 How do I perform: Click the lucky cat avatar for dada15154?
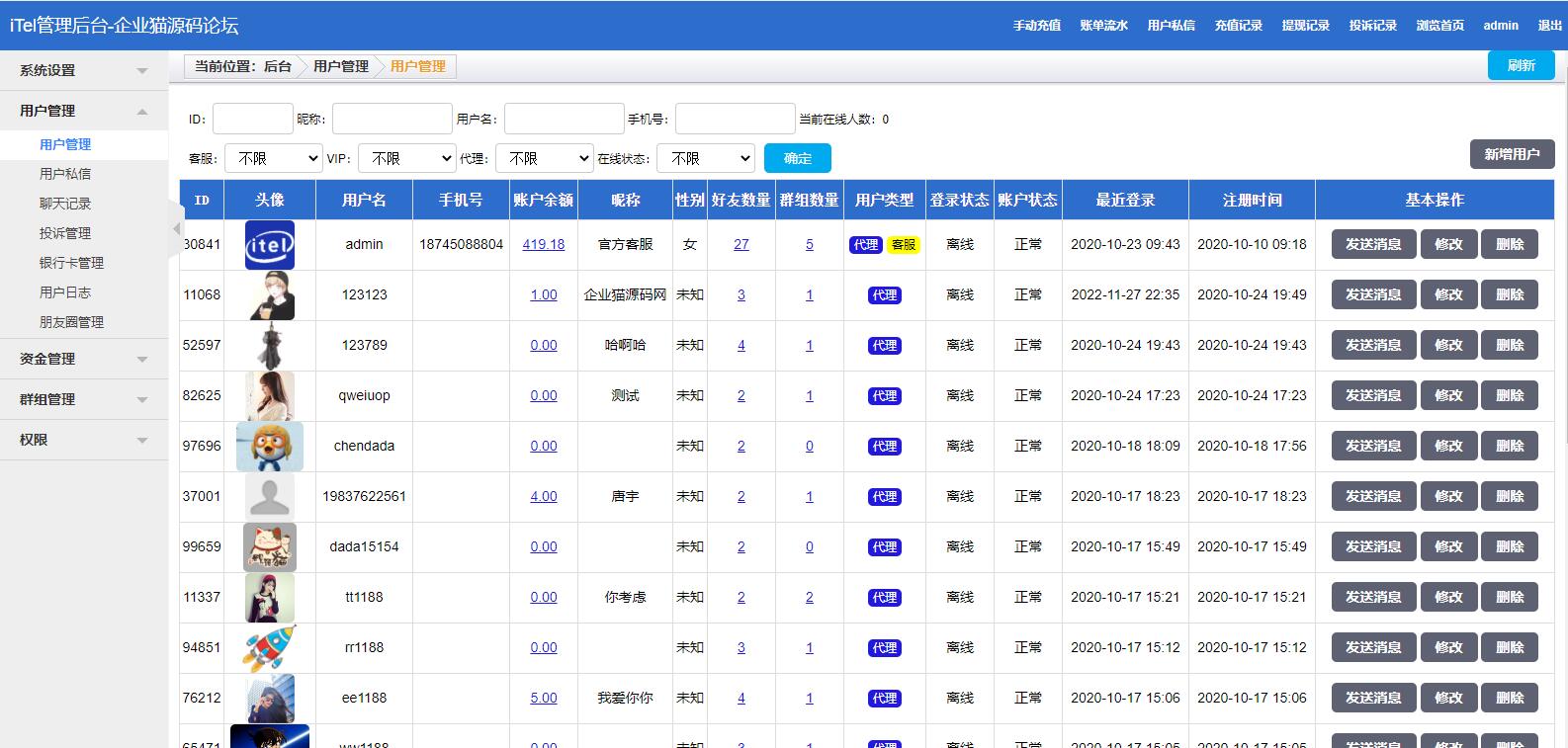[269, 547]
